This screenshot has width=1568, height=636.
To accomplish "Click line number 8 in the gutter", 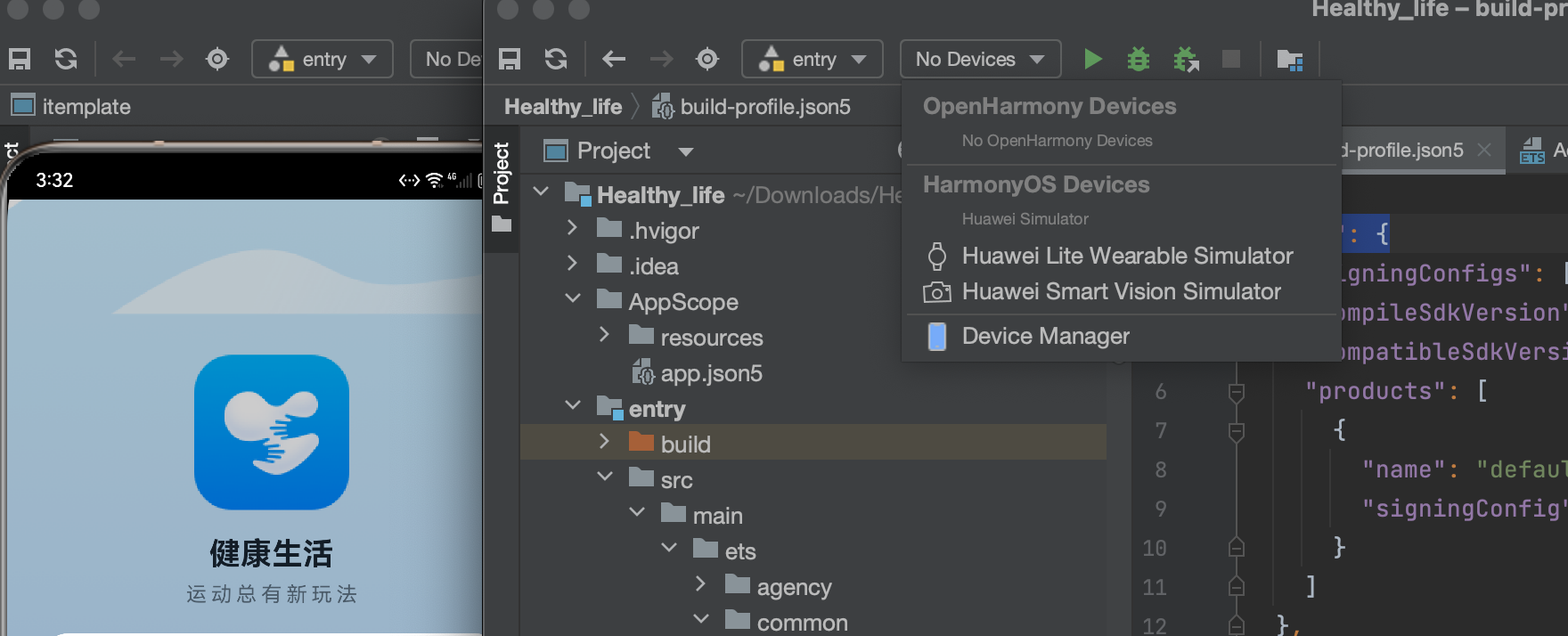I will 1160,469.
